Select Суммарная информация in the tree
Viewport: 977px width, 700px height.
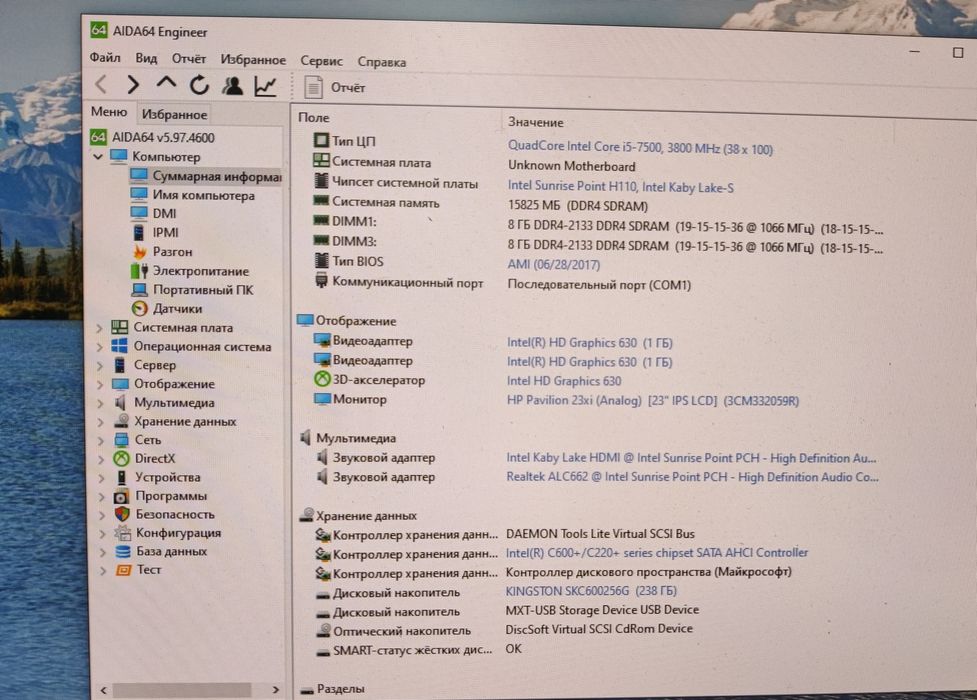point(206,176)
